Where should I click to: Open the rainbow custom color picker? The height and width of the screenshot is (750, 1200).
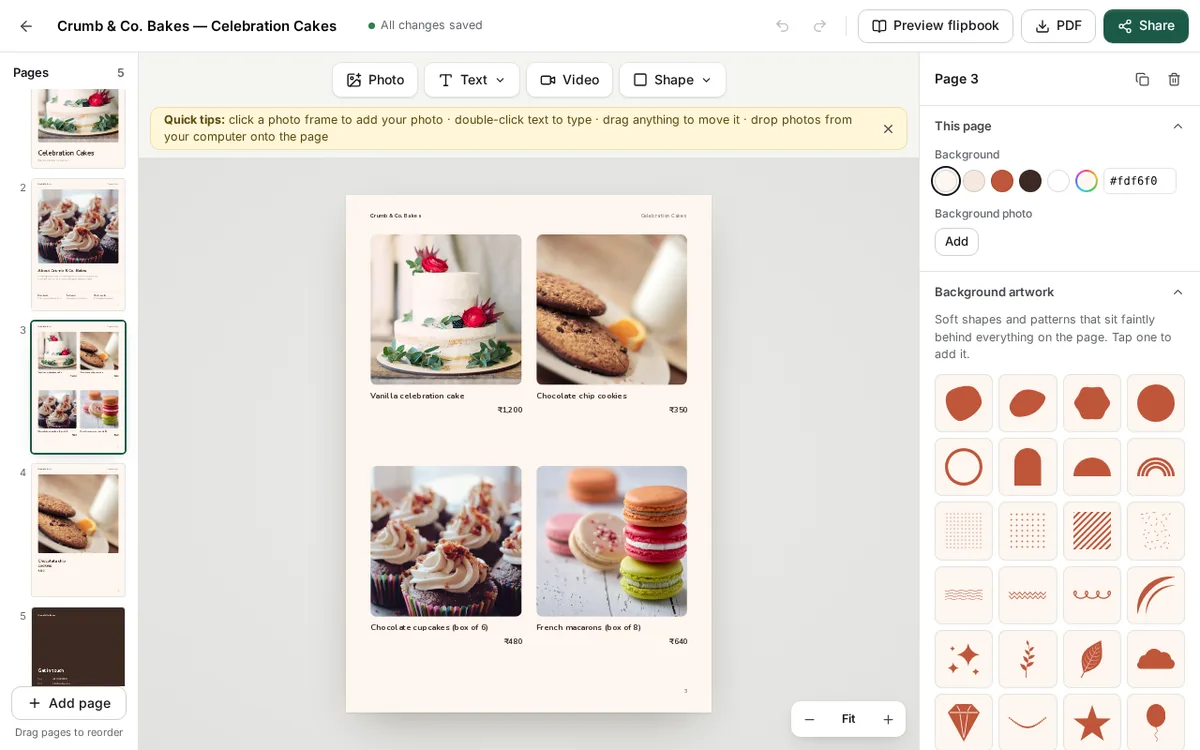point(1086,181)
